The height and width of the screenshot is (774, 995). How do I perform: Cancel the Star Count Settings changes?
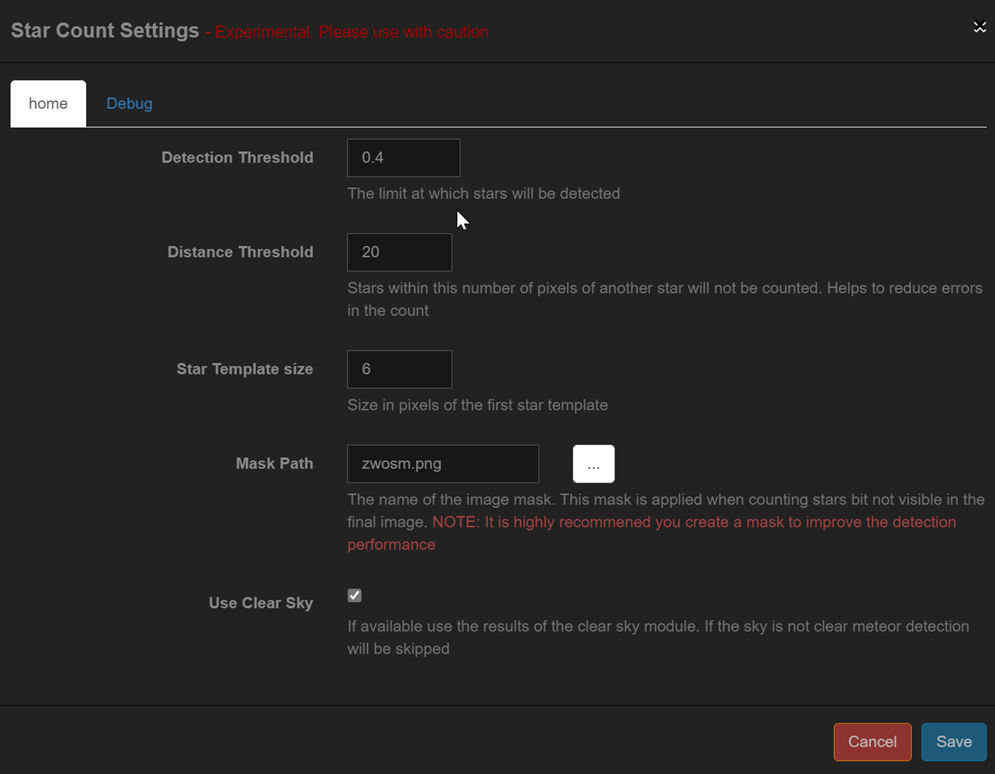872,742
